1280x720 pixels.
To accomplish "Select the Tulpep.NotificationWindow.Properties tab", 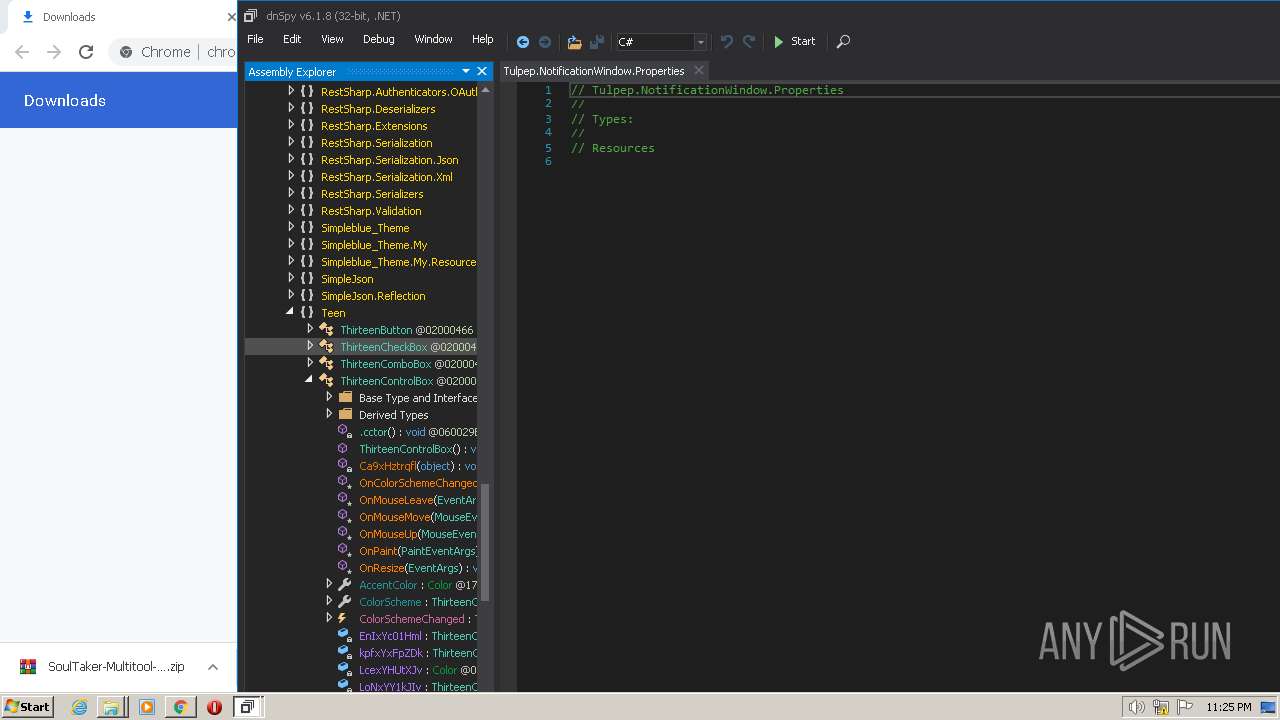I will point(594,71).
